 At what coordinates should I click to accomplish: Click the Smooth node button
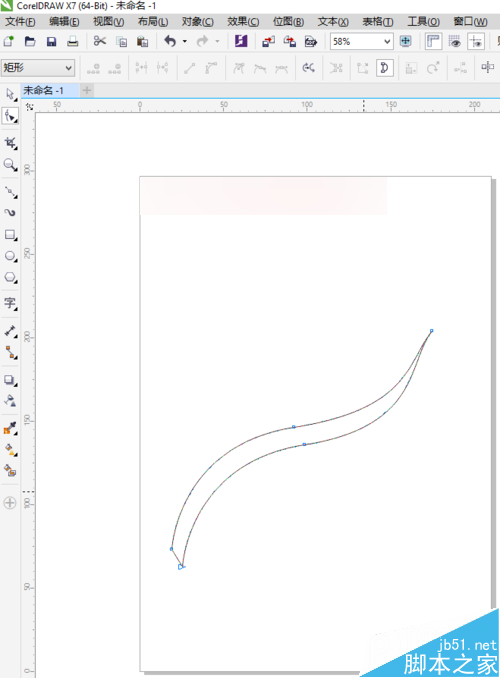click(260, 68)
